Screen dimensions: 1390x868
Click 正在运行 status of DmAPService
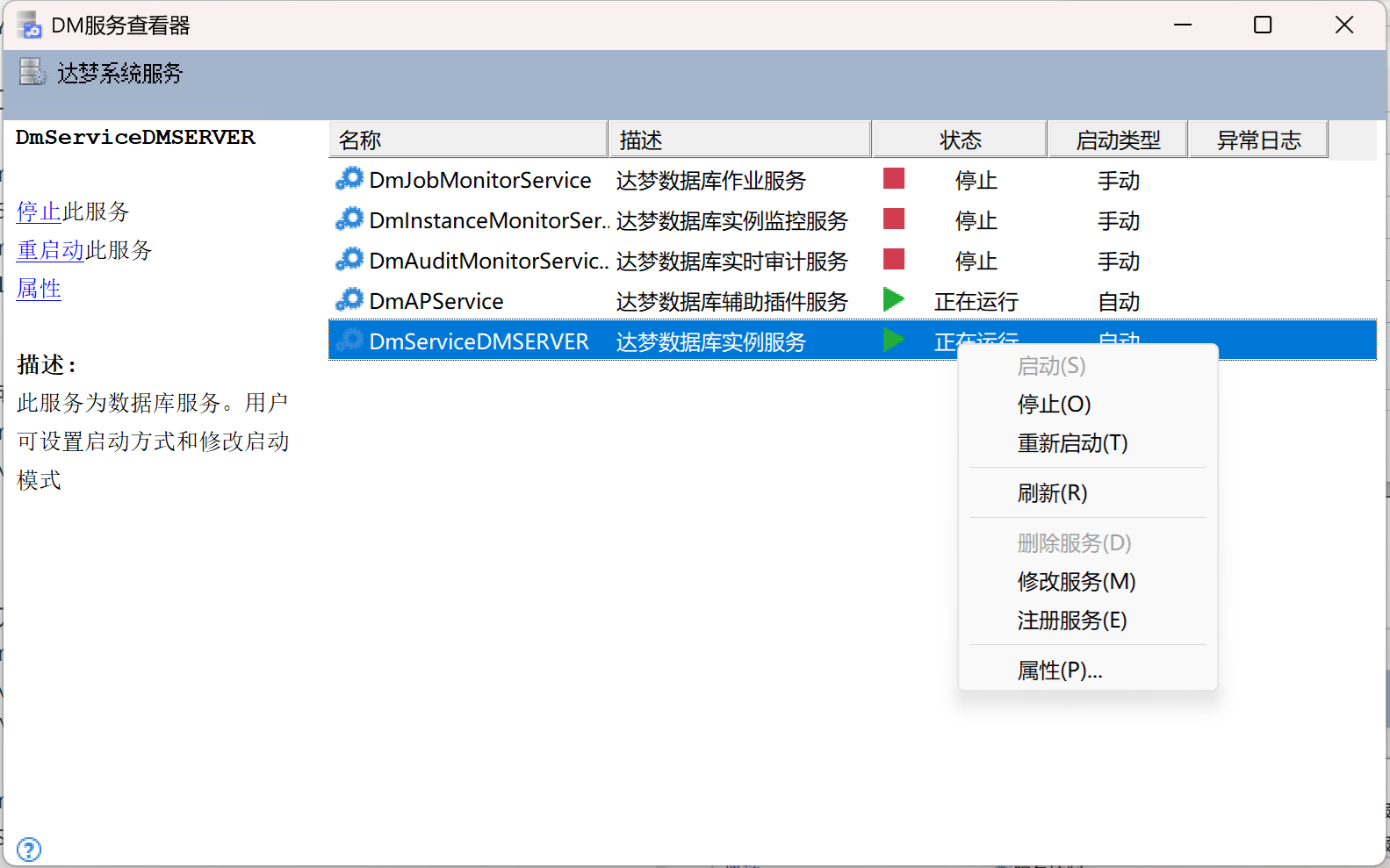point(976,301)
